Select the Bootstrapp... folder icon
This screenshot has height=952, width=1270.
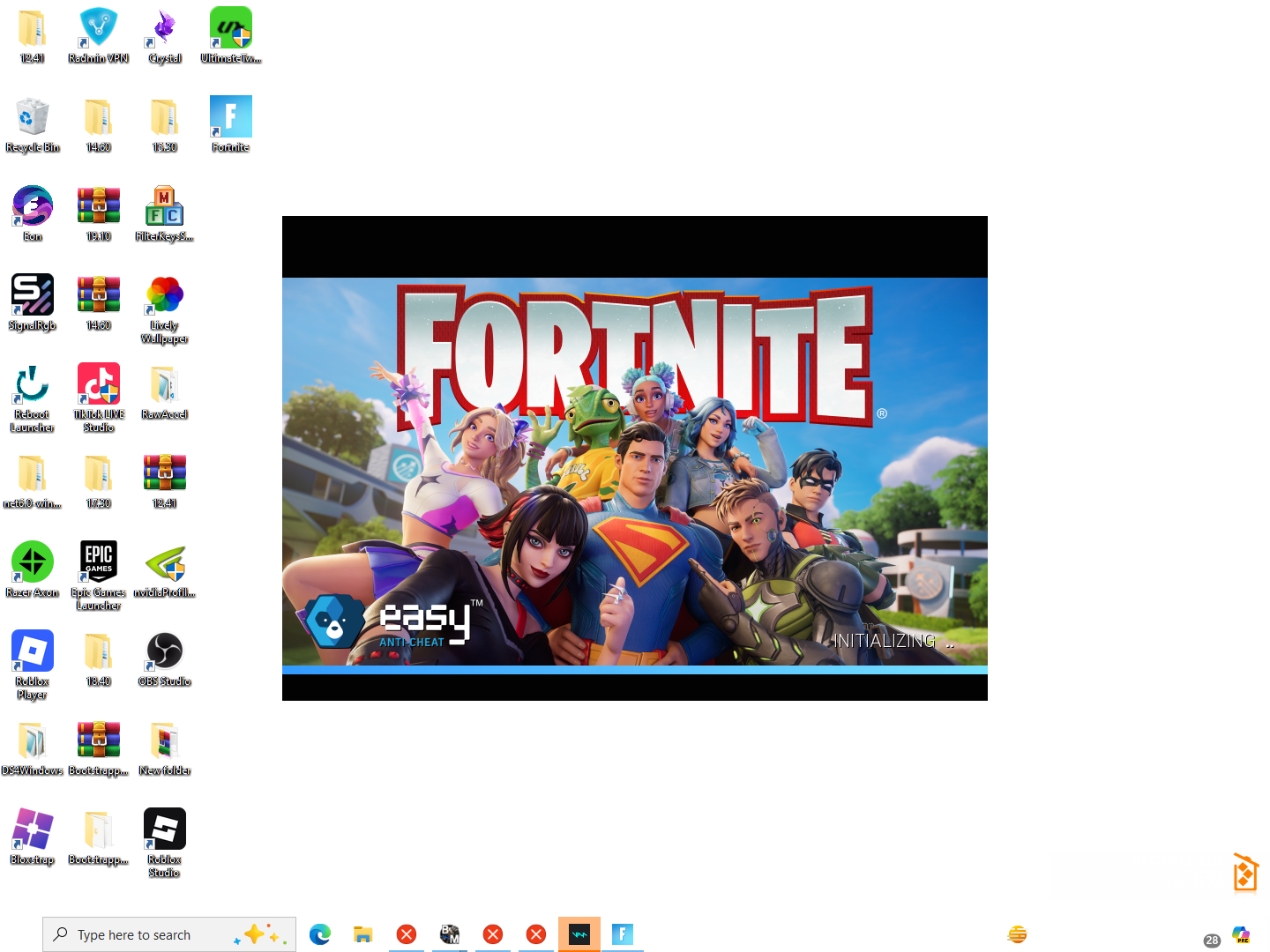coord(99,837)
